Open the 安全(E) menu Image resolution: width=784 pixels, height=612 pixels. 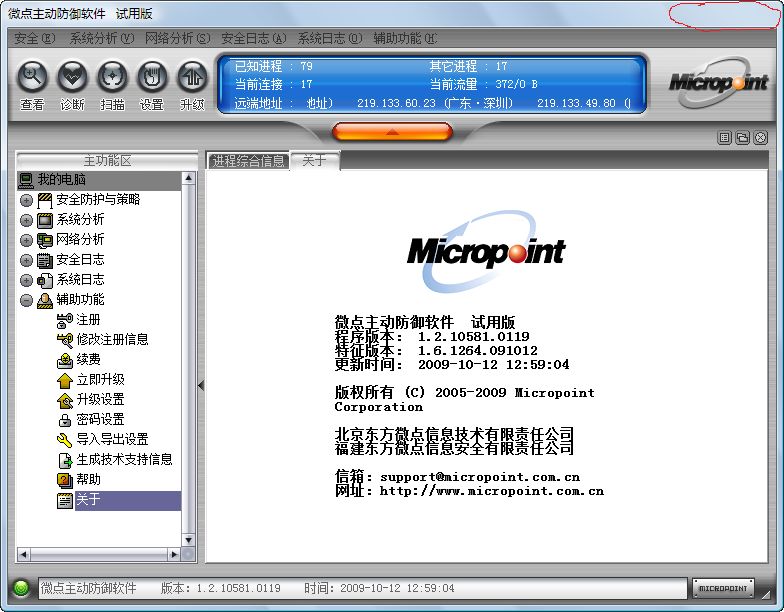click(x=34, y=38)
